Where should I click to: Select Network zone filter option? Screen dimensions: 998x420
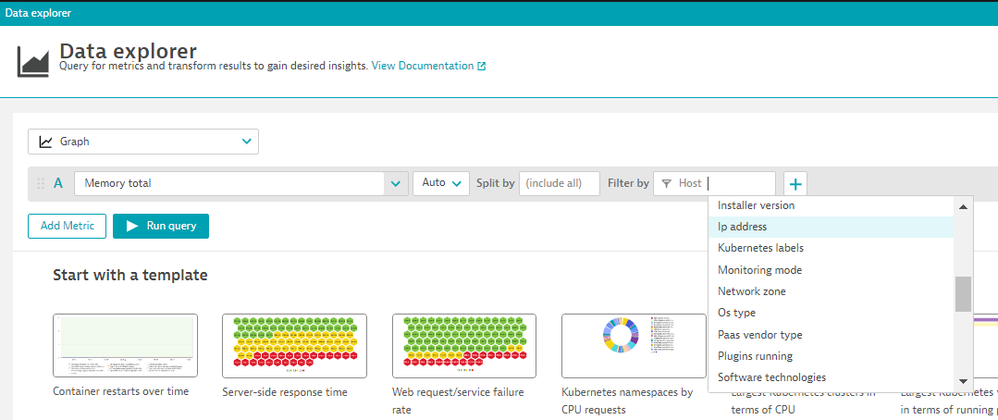coord(751,292)
